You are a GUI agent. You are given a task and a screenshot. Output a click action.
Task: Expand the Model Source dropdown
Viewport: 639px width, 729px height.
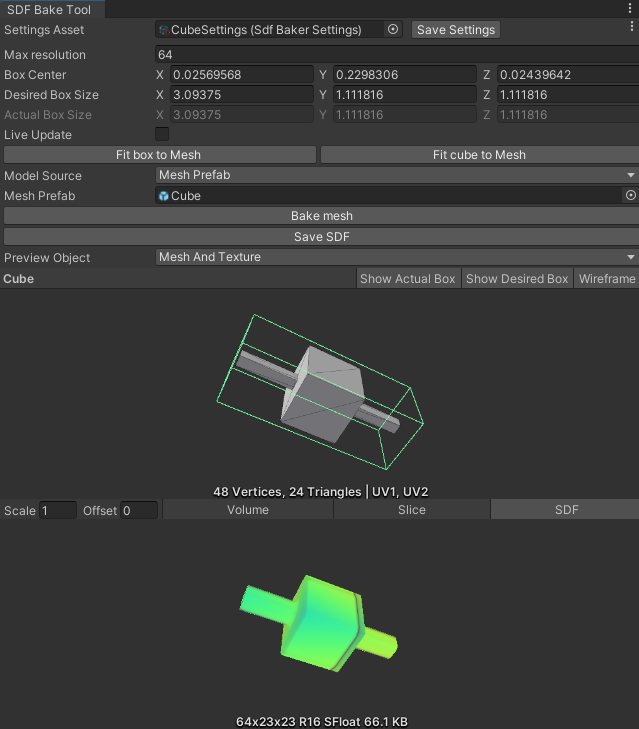tap(396, 175)
